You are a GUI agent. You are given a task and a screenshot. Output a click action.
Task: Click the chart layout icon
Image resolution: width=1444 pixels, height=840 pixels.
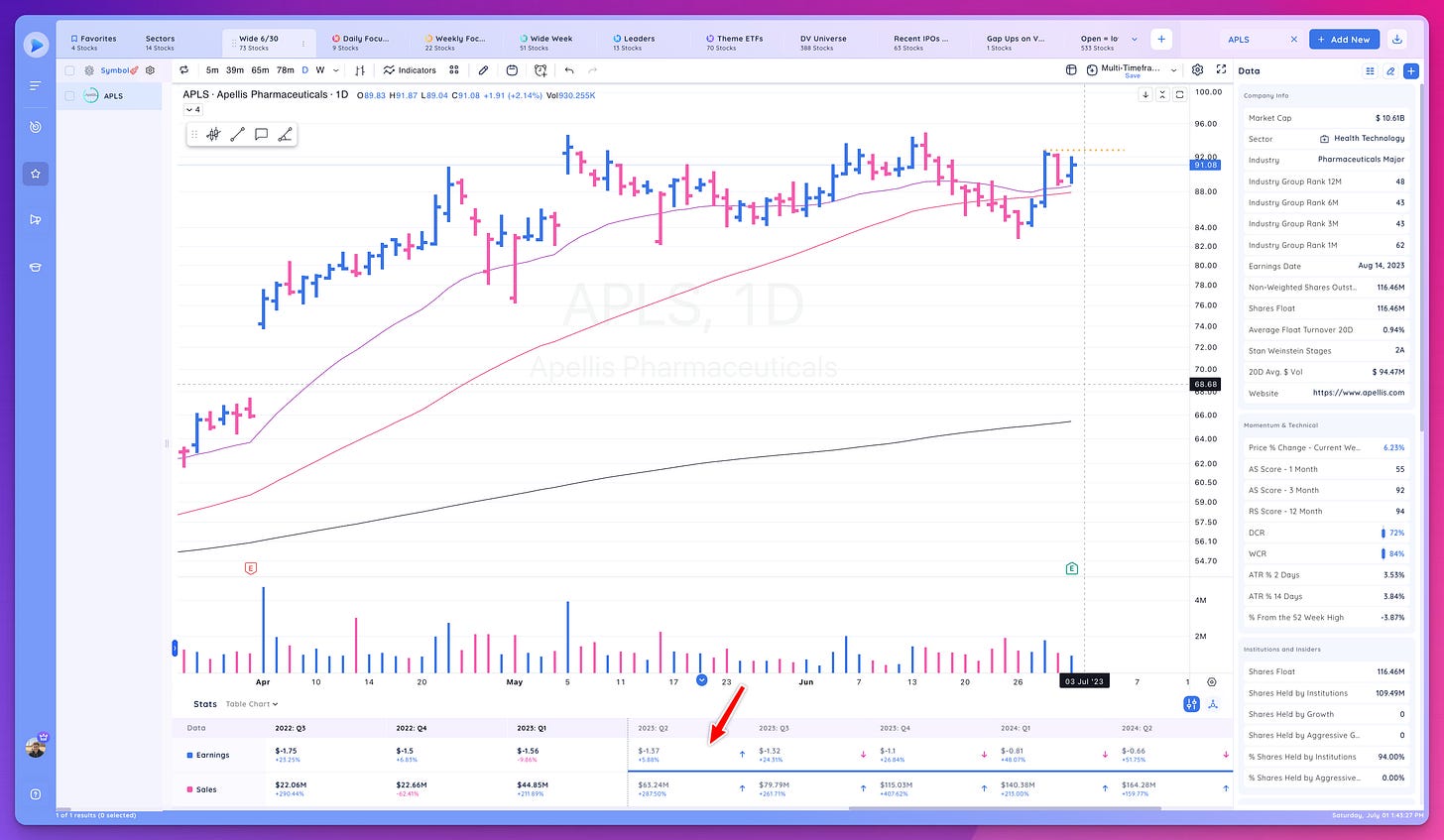pos(1071,70)
